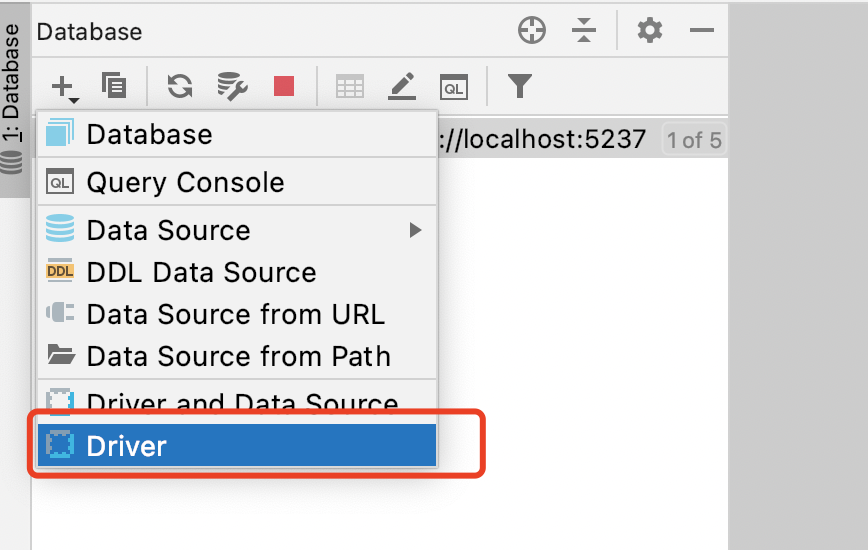Select the Driver menu item

pyautogui.click(x=237, y=445)
